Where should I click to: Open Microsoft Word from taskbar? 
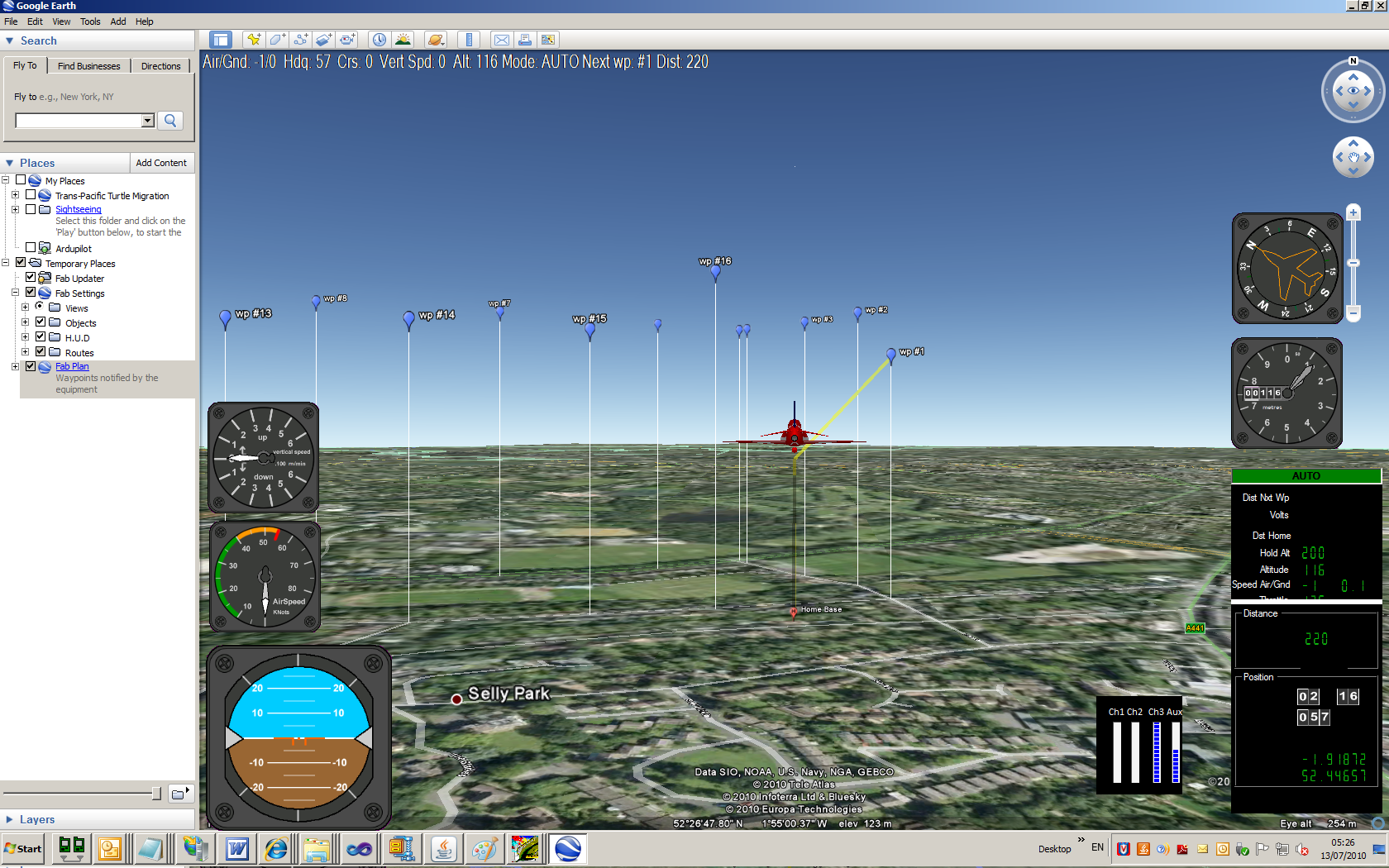pyautogui.click(x=237, y=849)
